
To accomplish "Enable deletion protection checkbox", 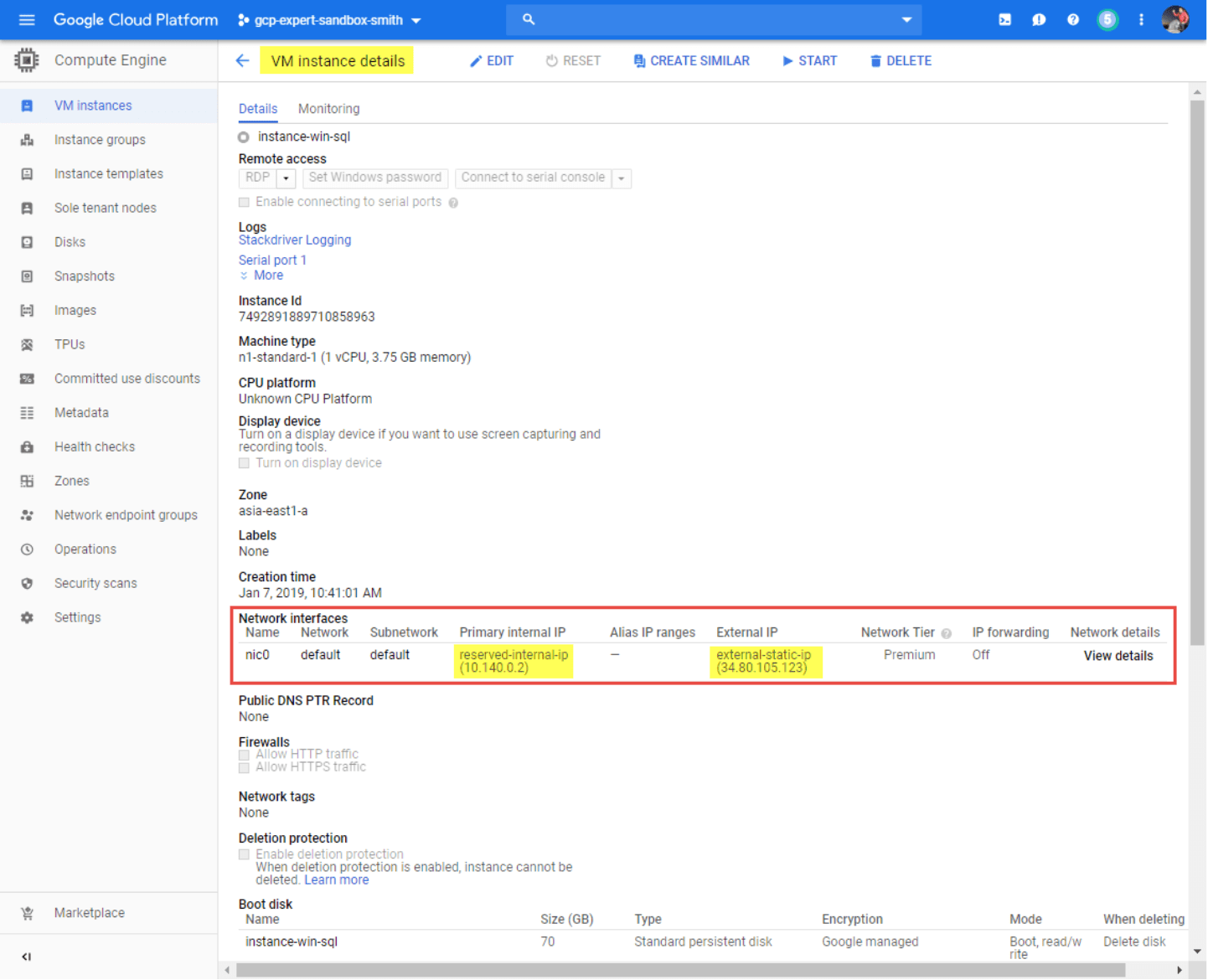I will 244,854.
